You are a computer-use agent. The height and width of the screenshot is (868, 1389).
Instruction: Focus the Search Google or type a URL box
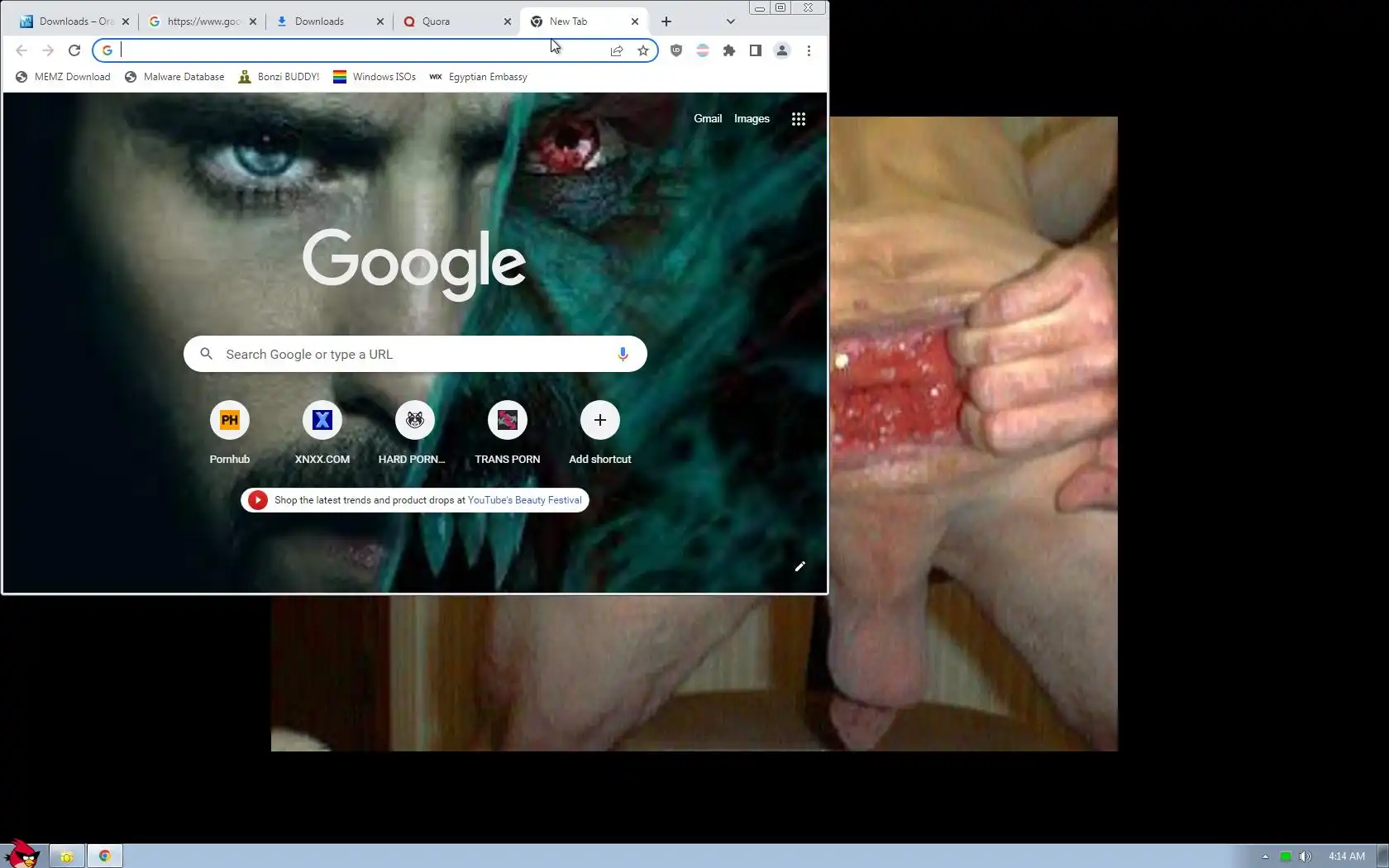pos(415,354)
